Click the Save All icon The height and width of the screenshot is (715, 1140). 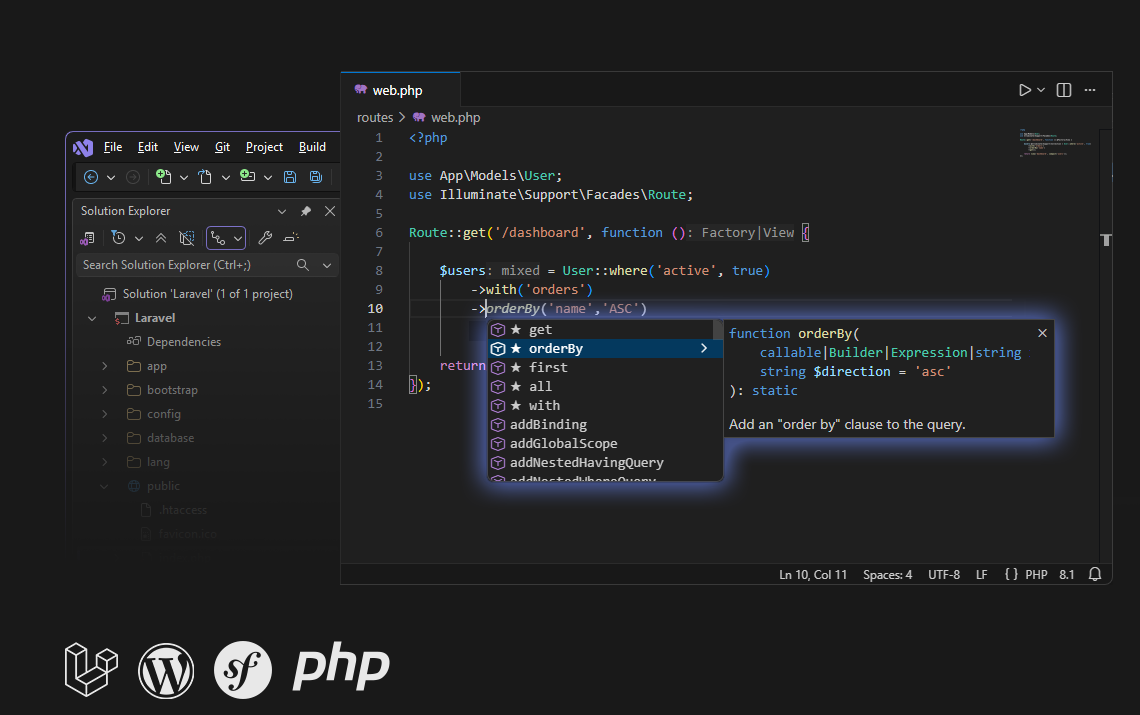point(316,177)
